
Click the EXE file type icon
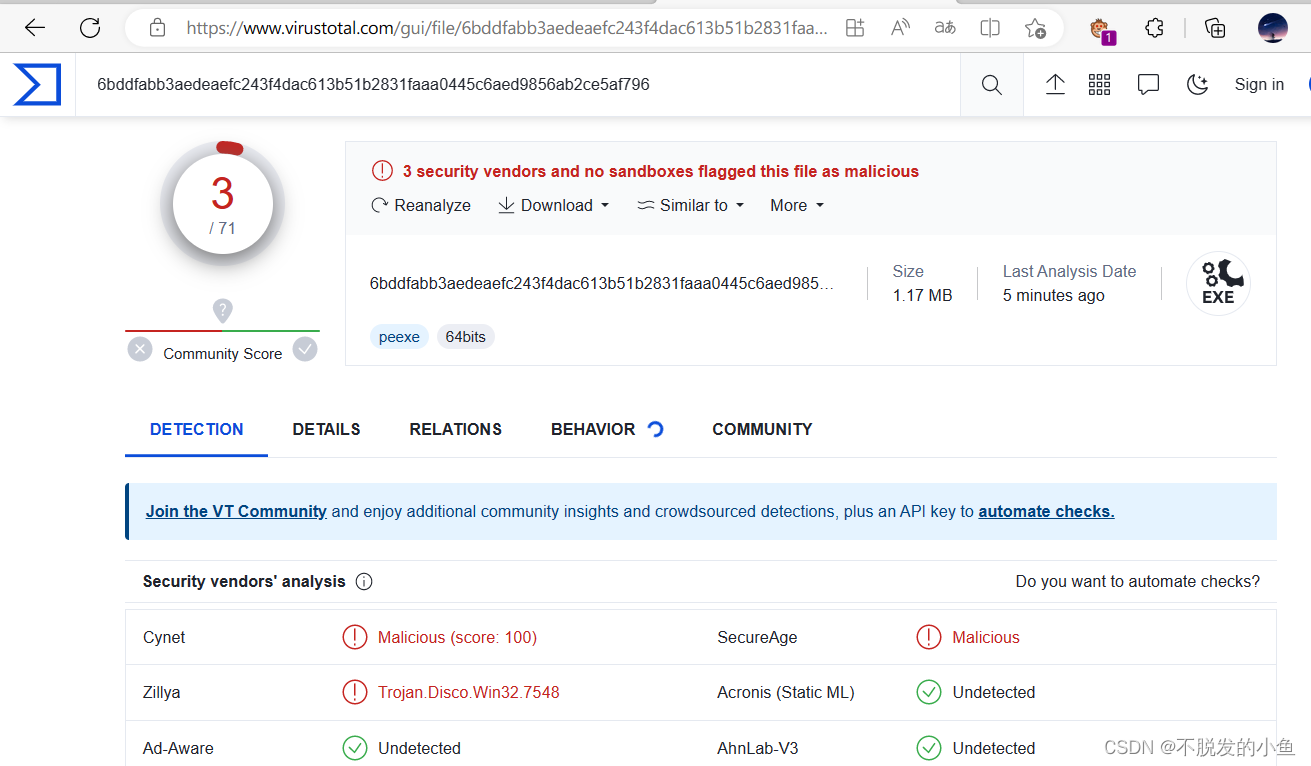point(1218,284)
